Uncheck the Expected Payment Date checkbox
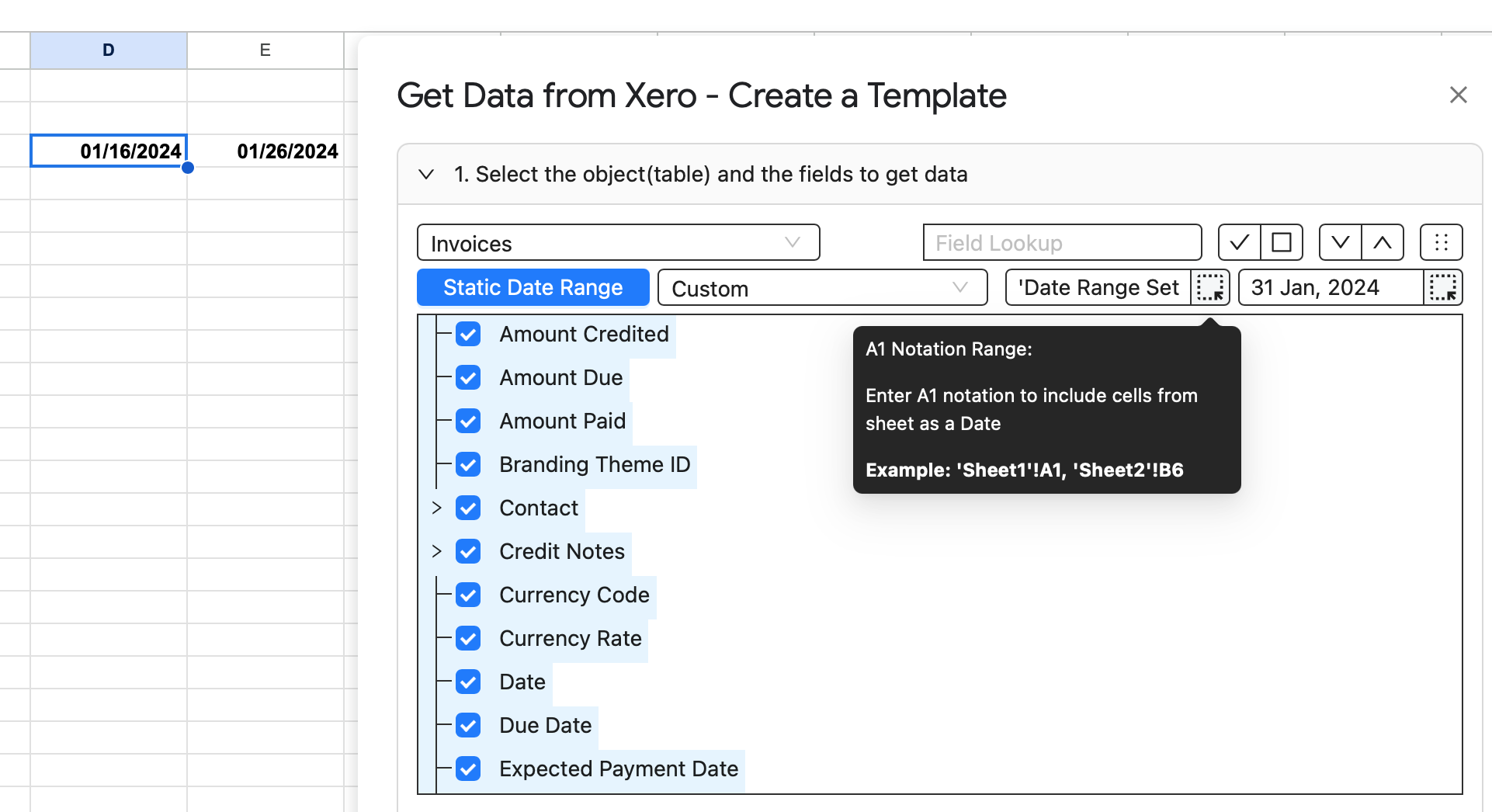The width and height of the screenshot is (1492, 812). pos(468,769)
